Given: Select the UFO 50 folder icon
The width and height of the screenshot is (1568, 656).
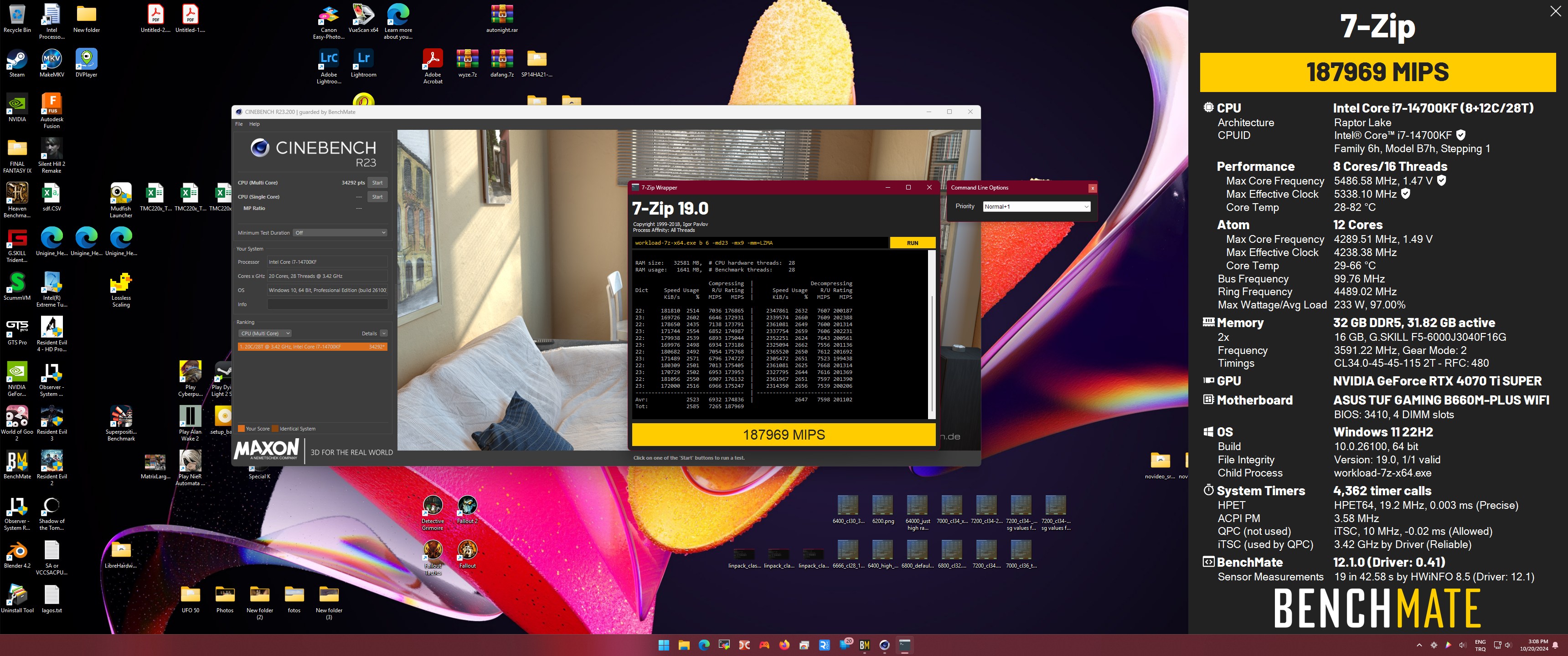Looking at the screenshot, I should (x=191, y=600).
